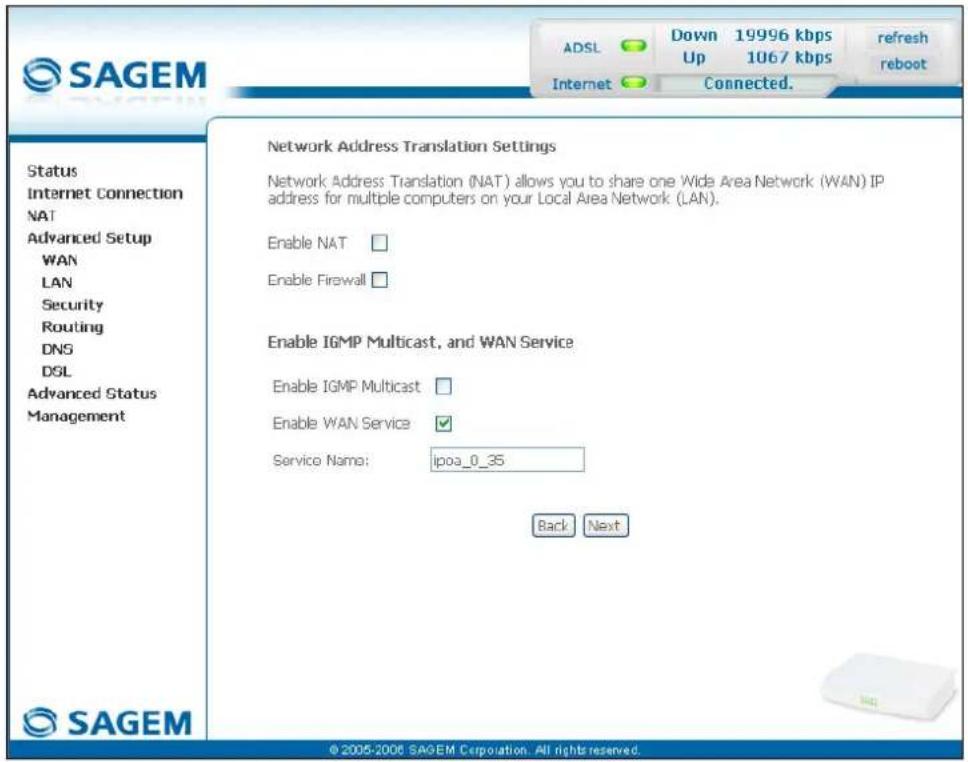Click the SAGEM logo at bottom left
Image resolution: width=968 pixels, height=762 pixels.
click(x=107, y=722)
